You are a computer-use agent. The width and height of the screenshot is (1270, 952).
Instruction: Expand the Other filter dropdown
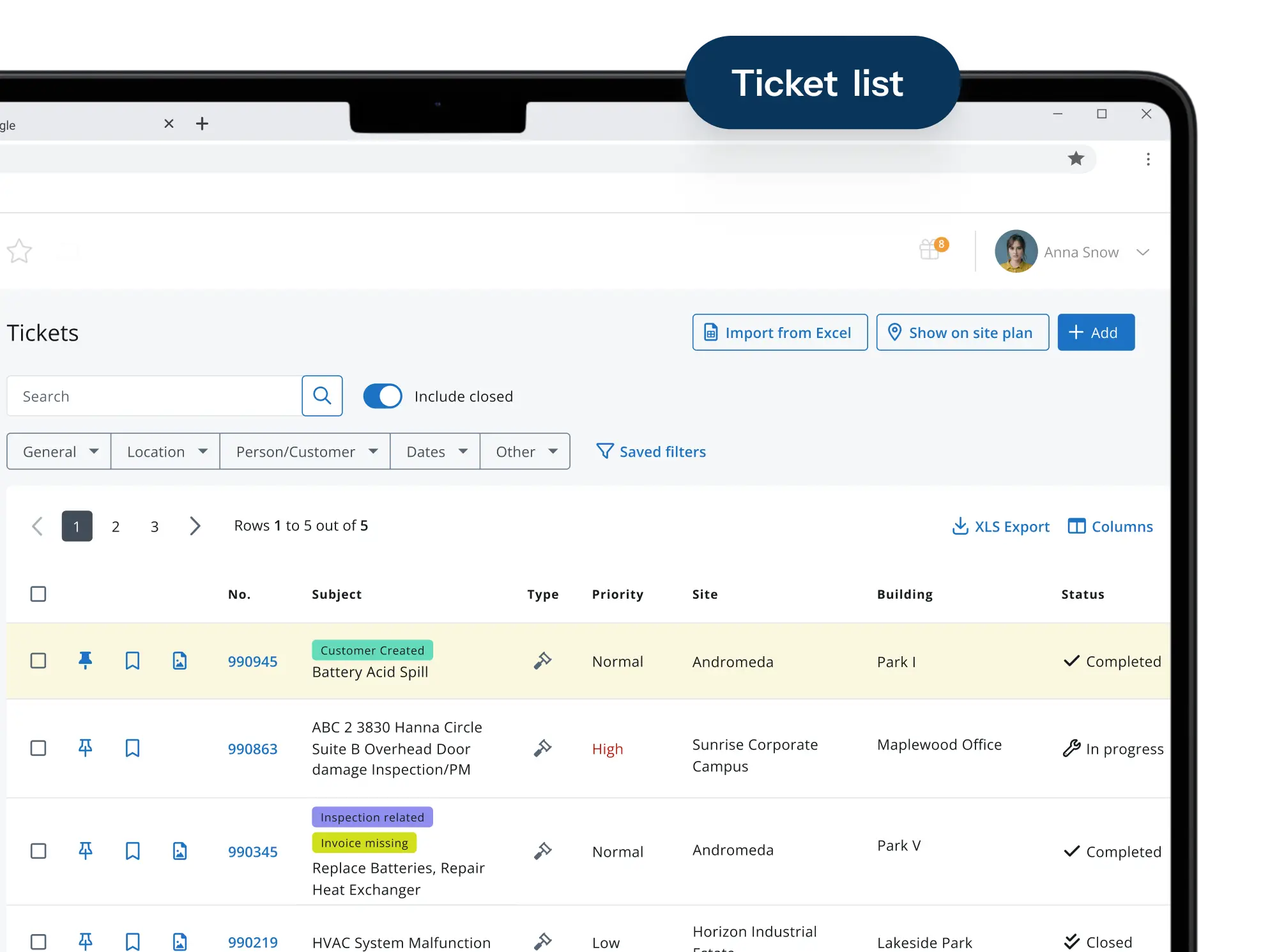tap(525, 452)
